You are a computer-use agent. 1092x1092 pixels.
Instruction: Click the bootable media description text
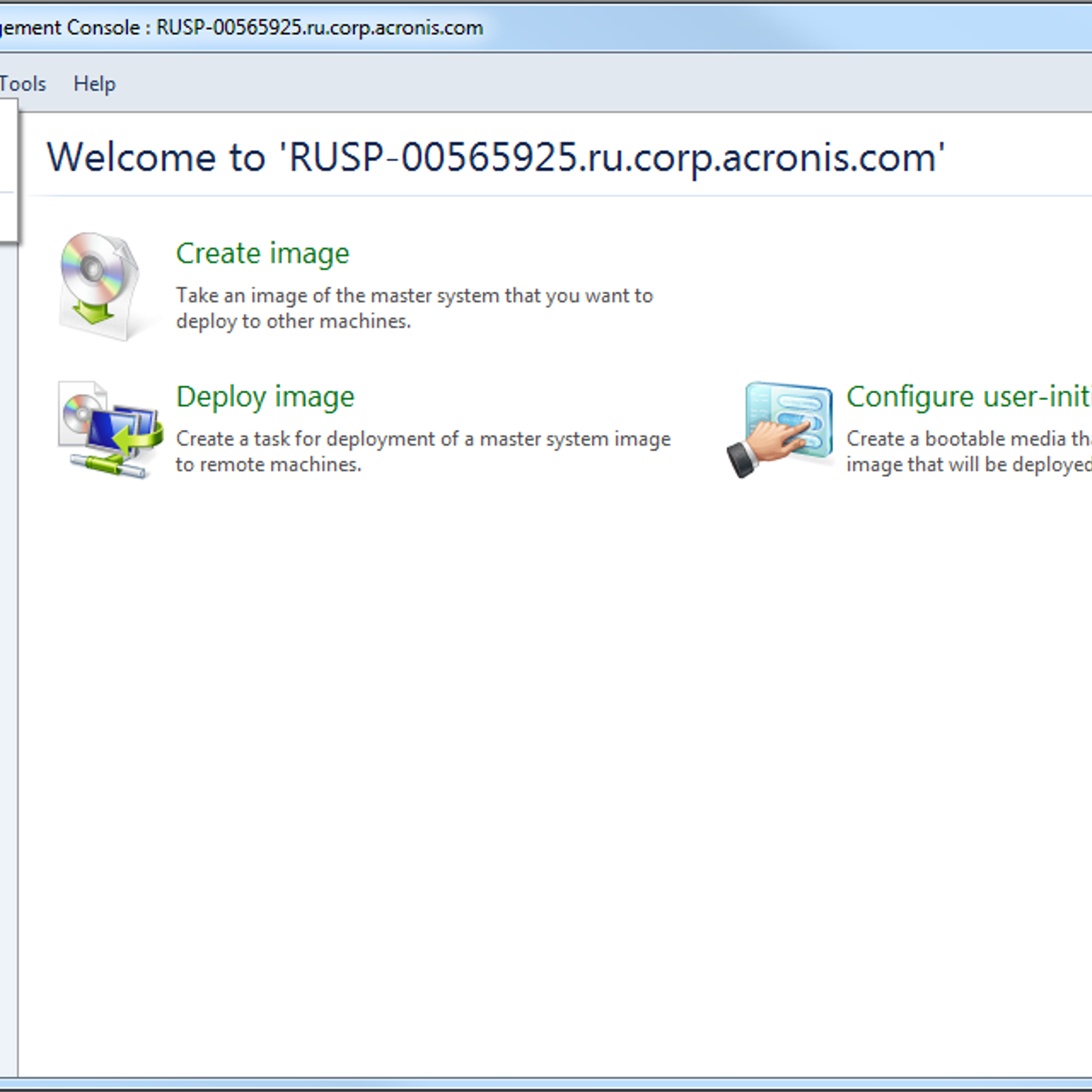(969, 452)
